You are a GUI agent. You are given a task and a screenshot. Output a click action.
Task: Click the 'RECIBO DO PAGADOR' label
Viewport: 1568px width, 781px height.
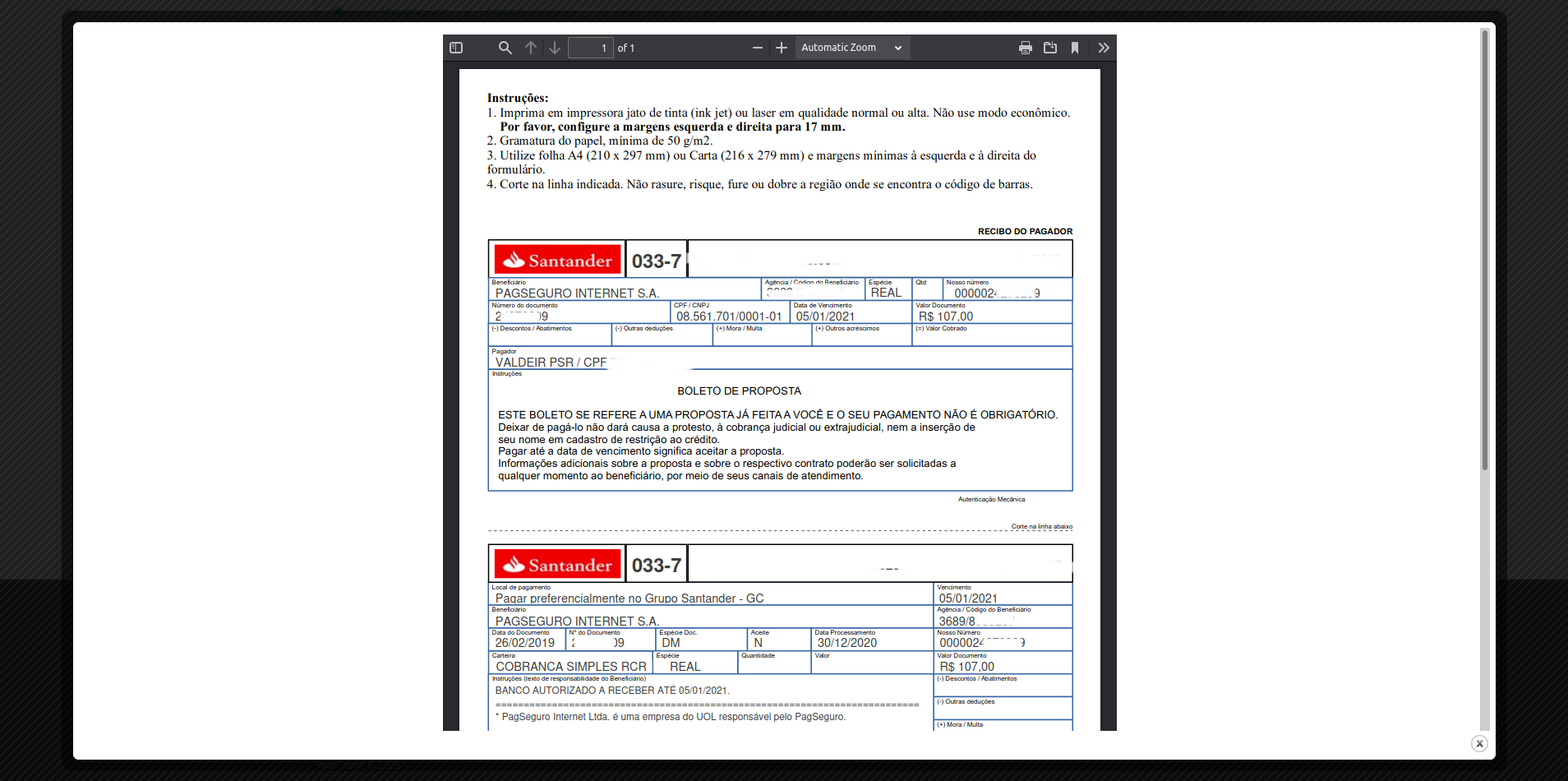click(x=1025, y=232)
